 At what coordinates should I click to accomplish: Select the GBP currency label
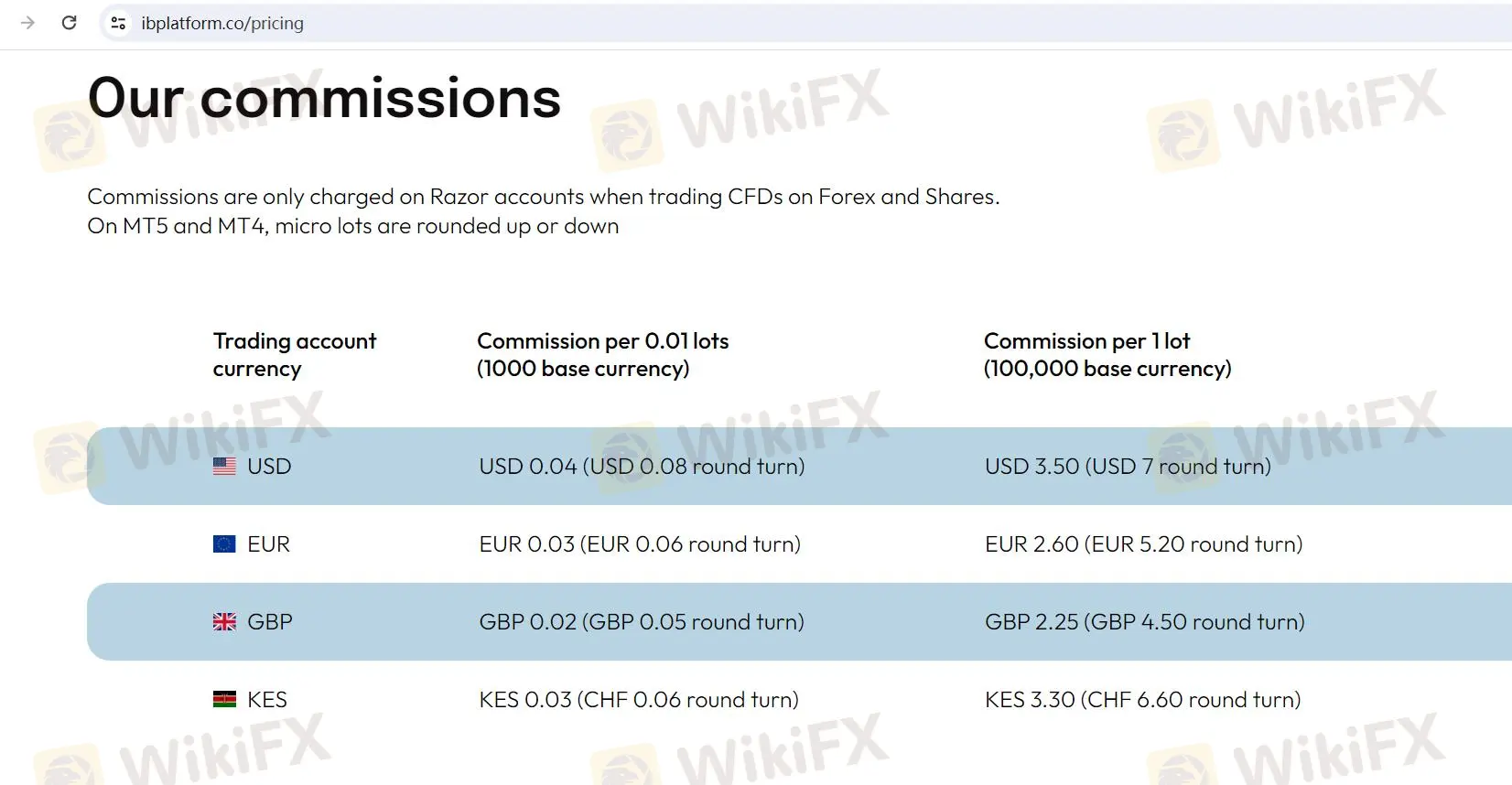click(270, 622)
